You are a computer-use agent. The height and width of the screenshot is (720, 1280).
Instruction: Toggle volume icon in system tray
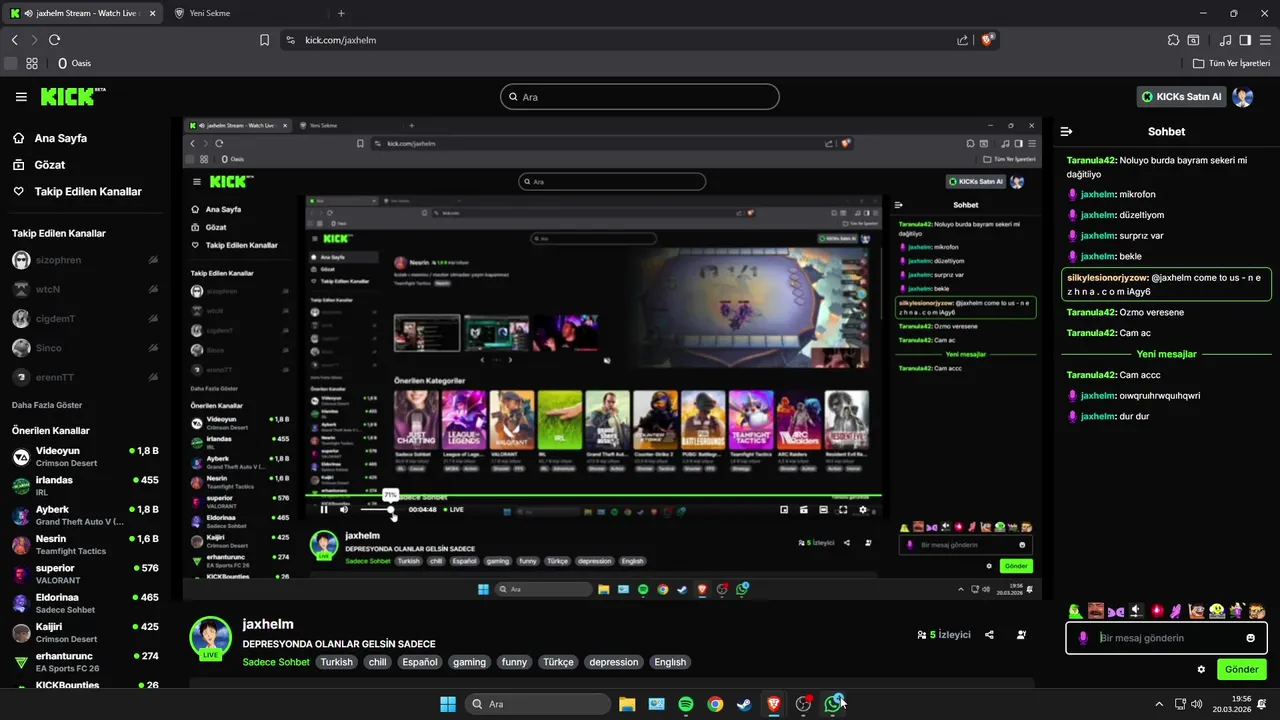tap(1197, 704)
